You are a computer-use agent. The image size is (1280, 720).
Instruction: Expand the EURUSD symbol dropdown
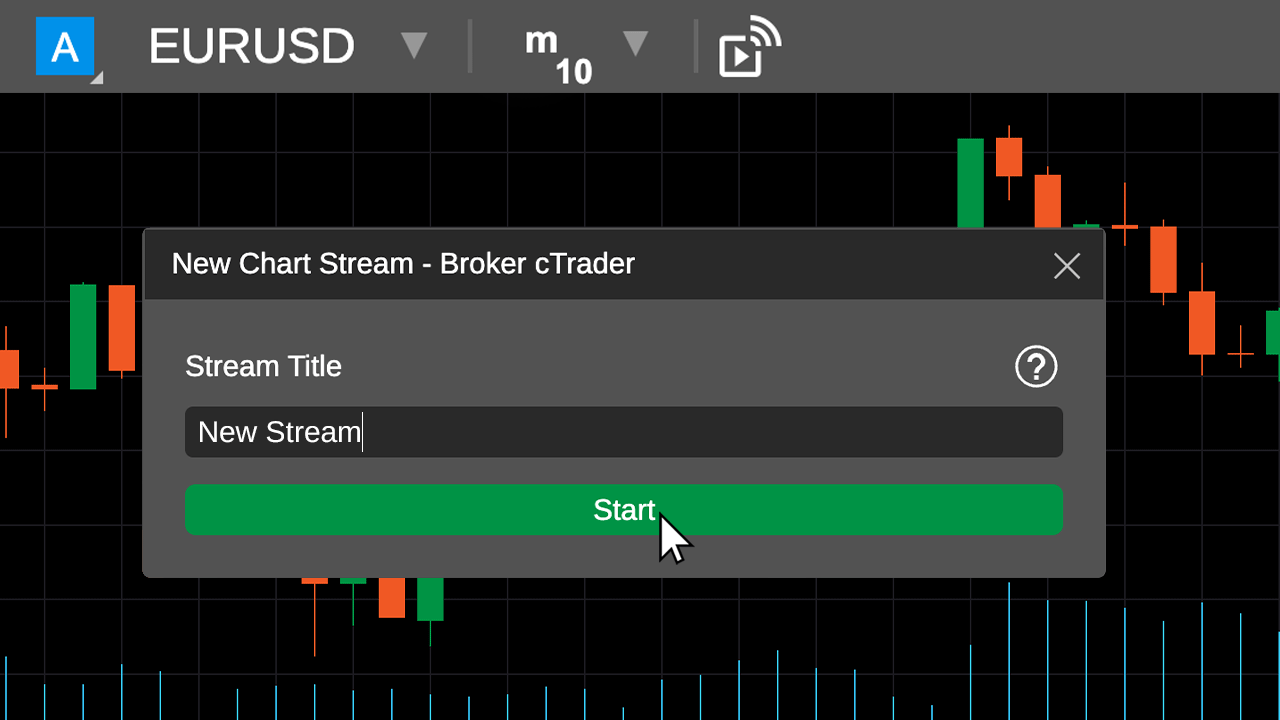414,45
